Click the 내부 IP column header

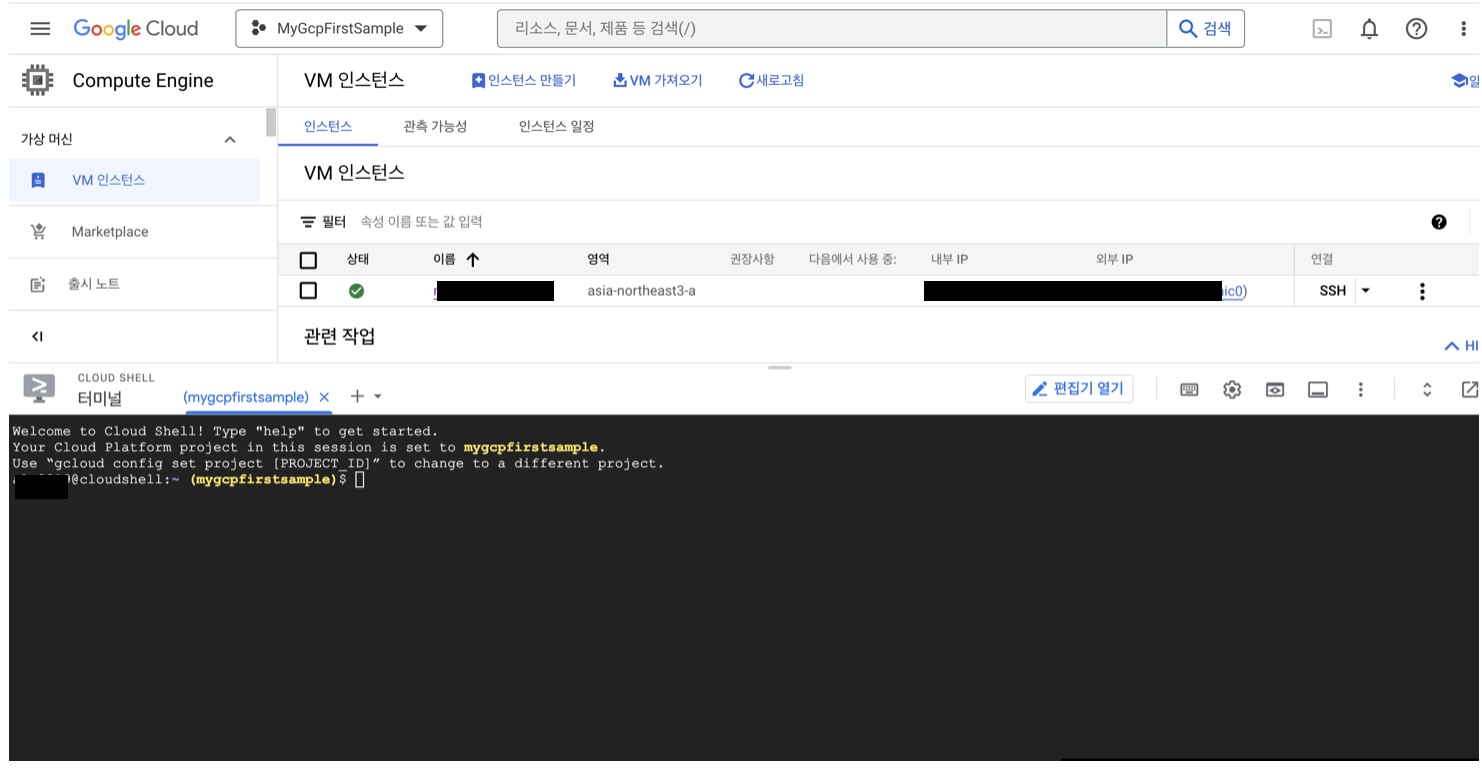tap(949, 259)
